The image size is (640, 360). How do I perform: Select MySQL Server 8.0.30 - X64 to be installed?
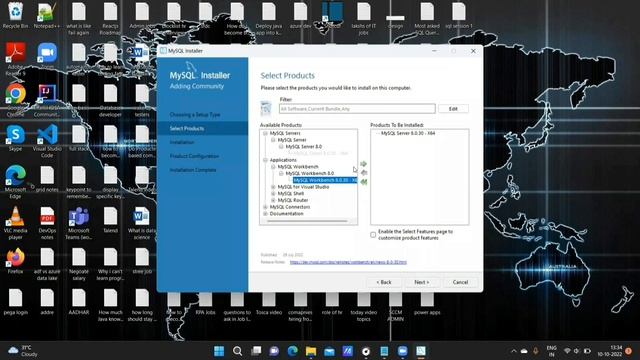click(408, 133)
